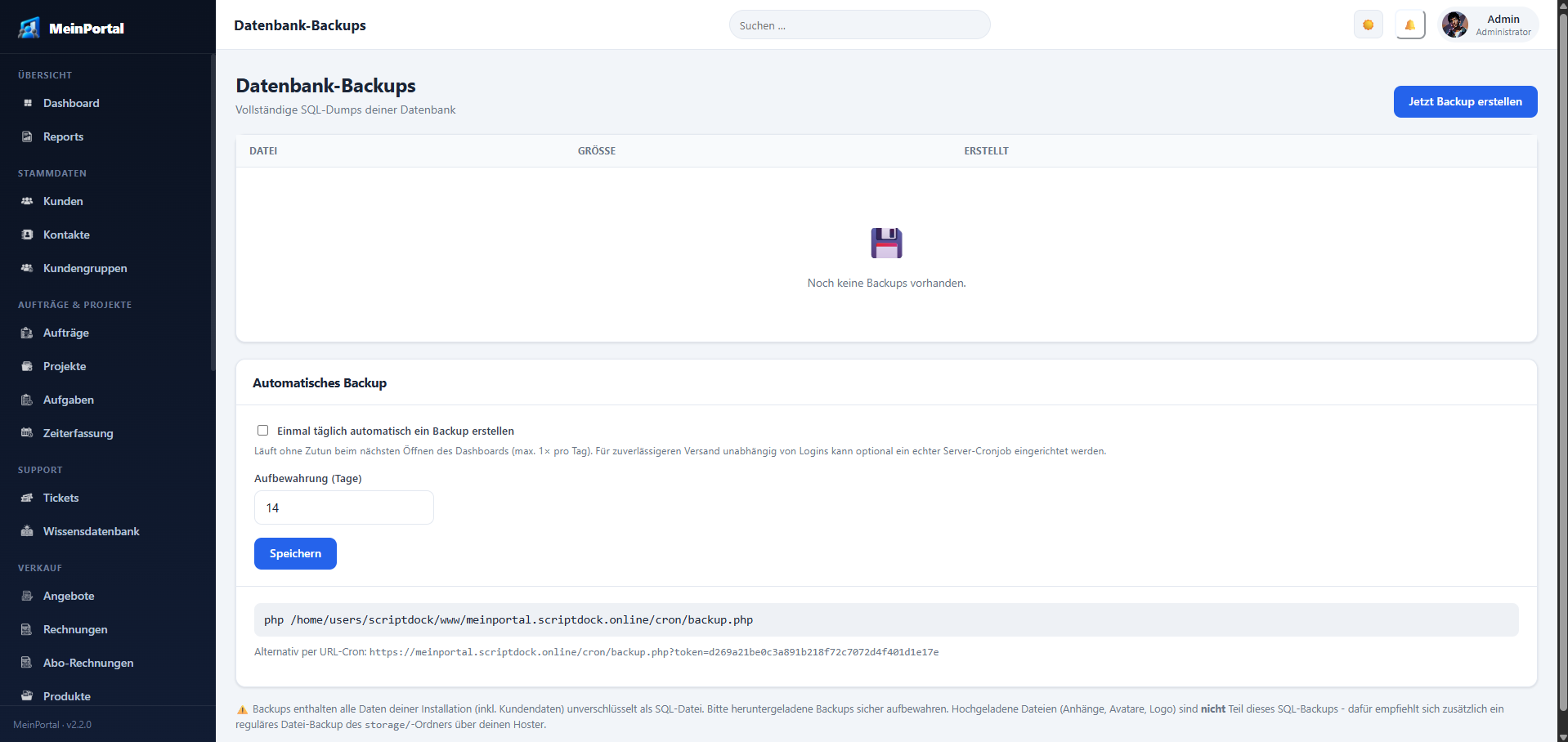Viewport: 1568px width, 742px height.
Task: Click the Kunden sidebar icon
Action: pyautogui.click(x=27, y=201)
